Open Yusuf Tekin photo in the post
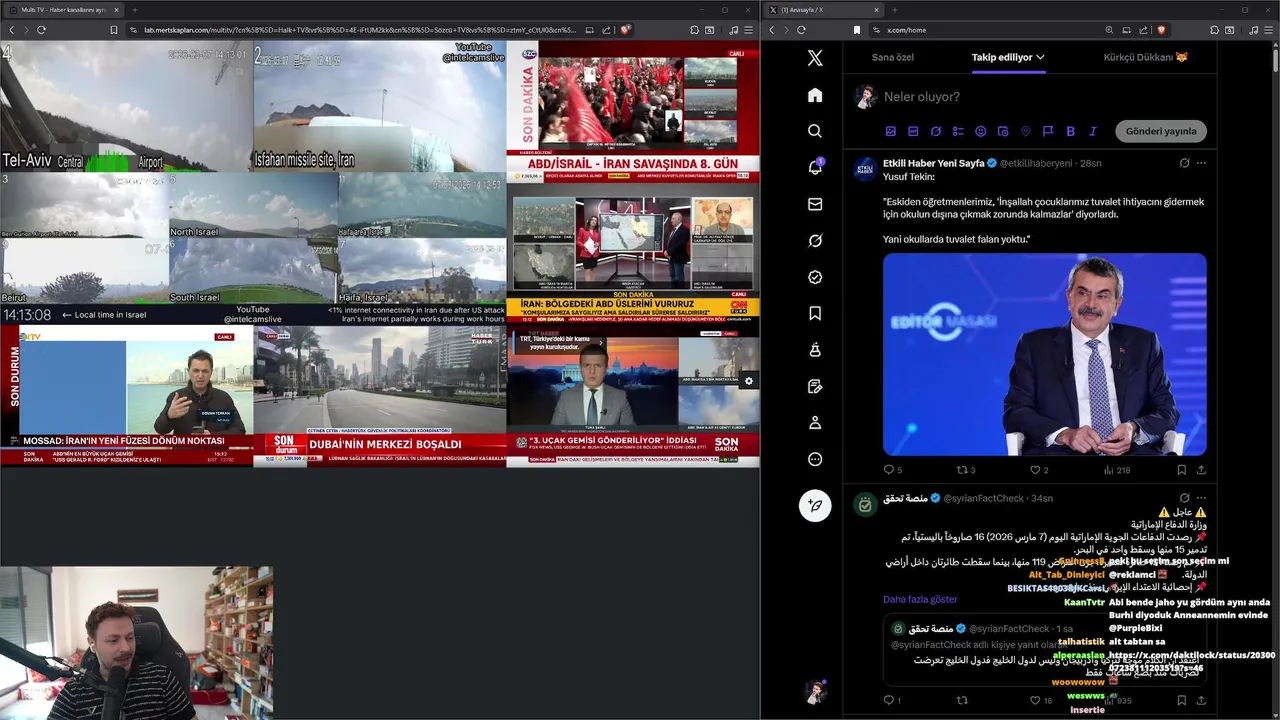This screenshot has height=720, width=1280. click(1044, 354)
